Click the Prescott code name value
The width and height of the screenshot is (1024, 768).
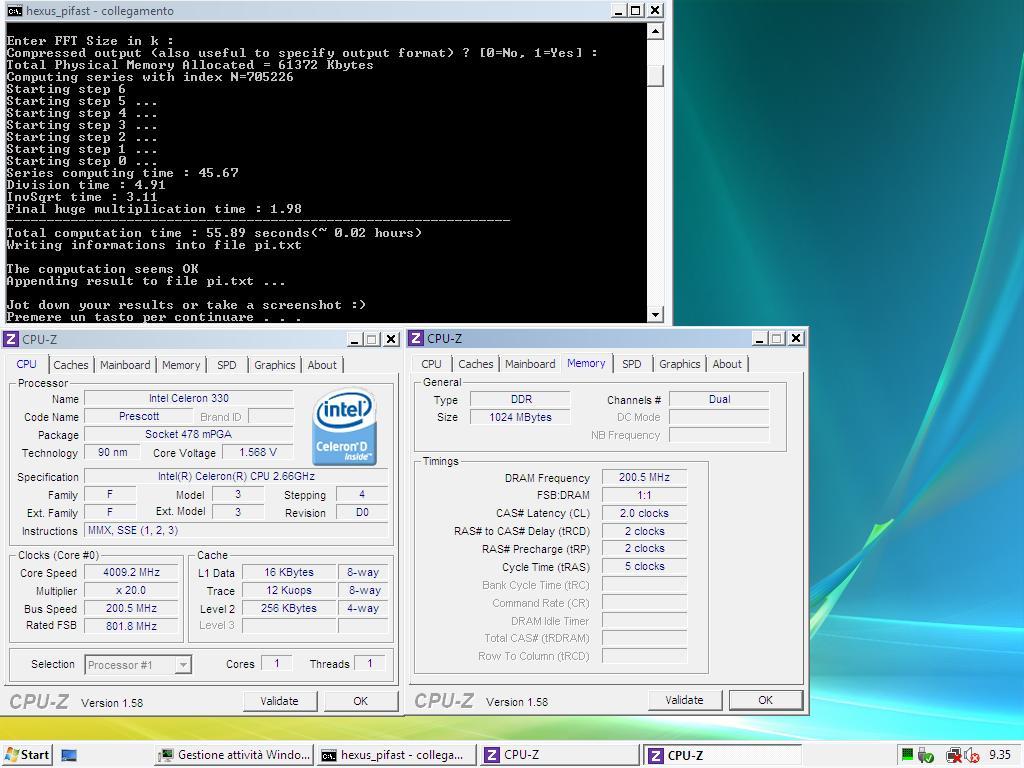[138, 416]
